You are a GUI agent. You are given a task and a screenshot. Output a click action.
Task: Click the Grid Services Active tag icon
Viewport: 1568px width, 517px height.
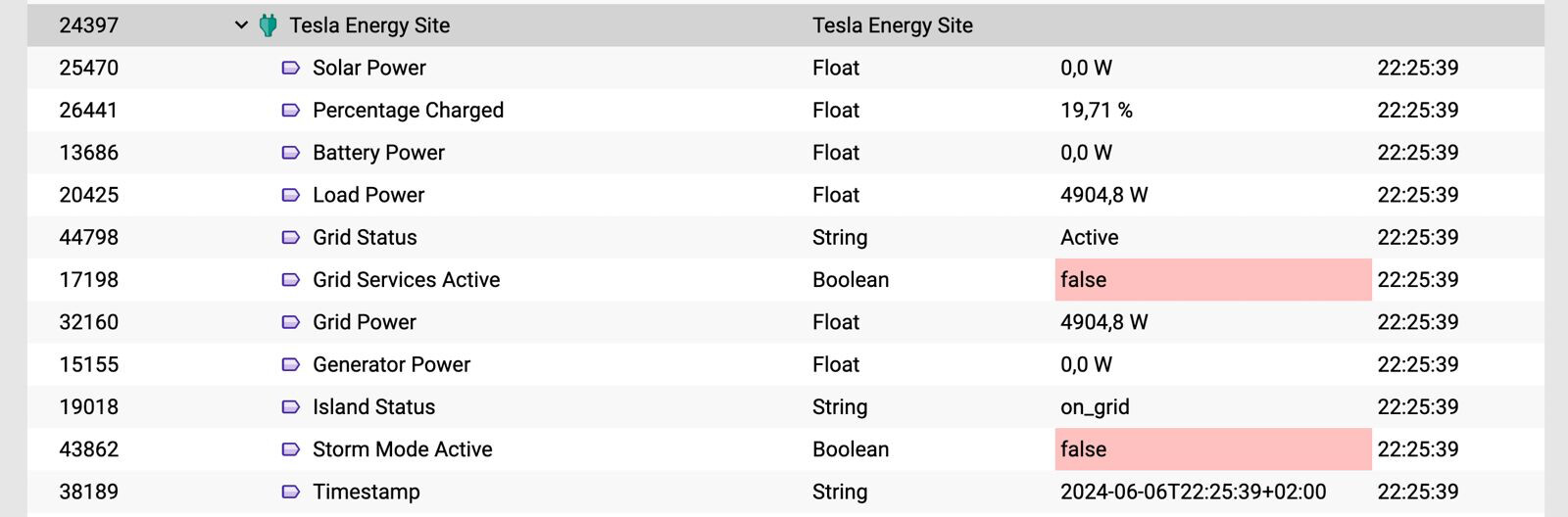[x=291, y=280]
